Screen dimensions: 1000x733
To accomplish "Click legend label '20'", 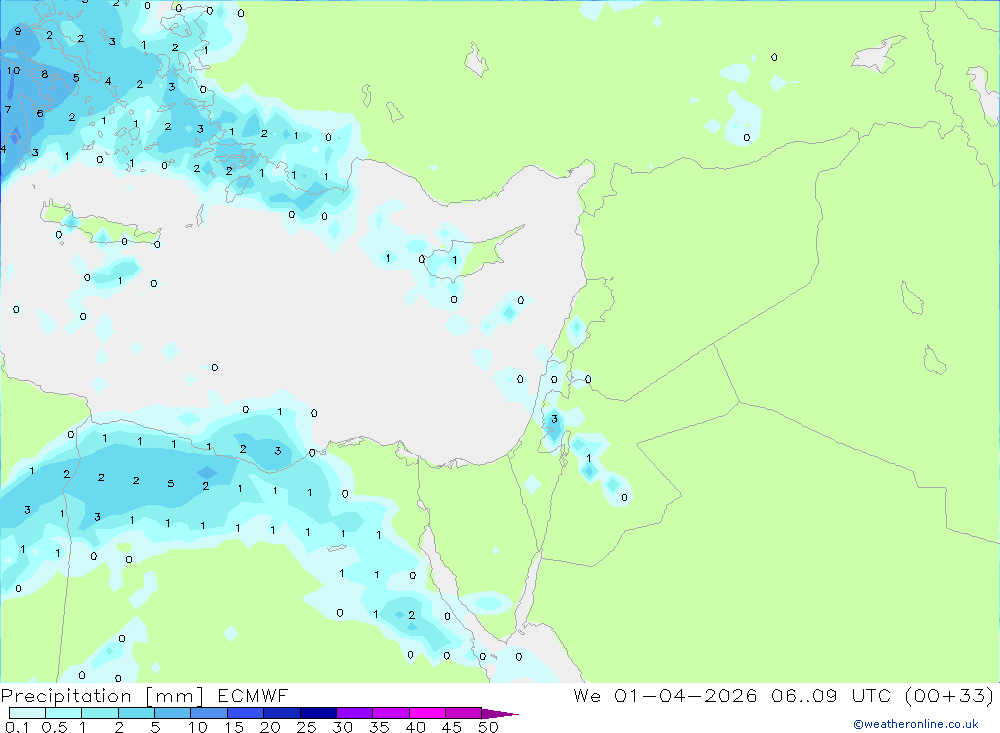I will click(x=270, y=727).
